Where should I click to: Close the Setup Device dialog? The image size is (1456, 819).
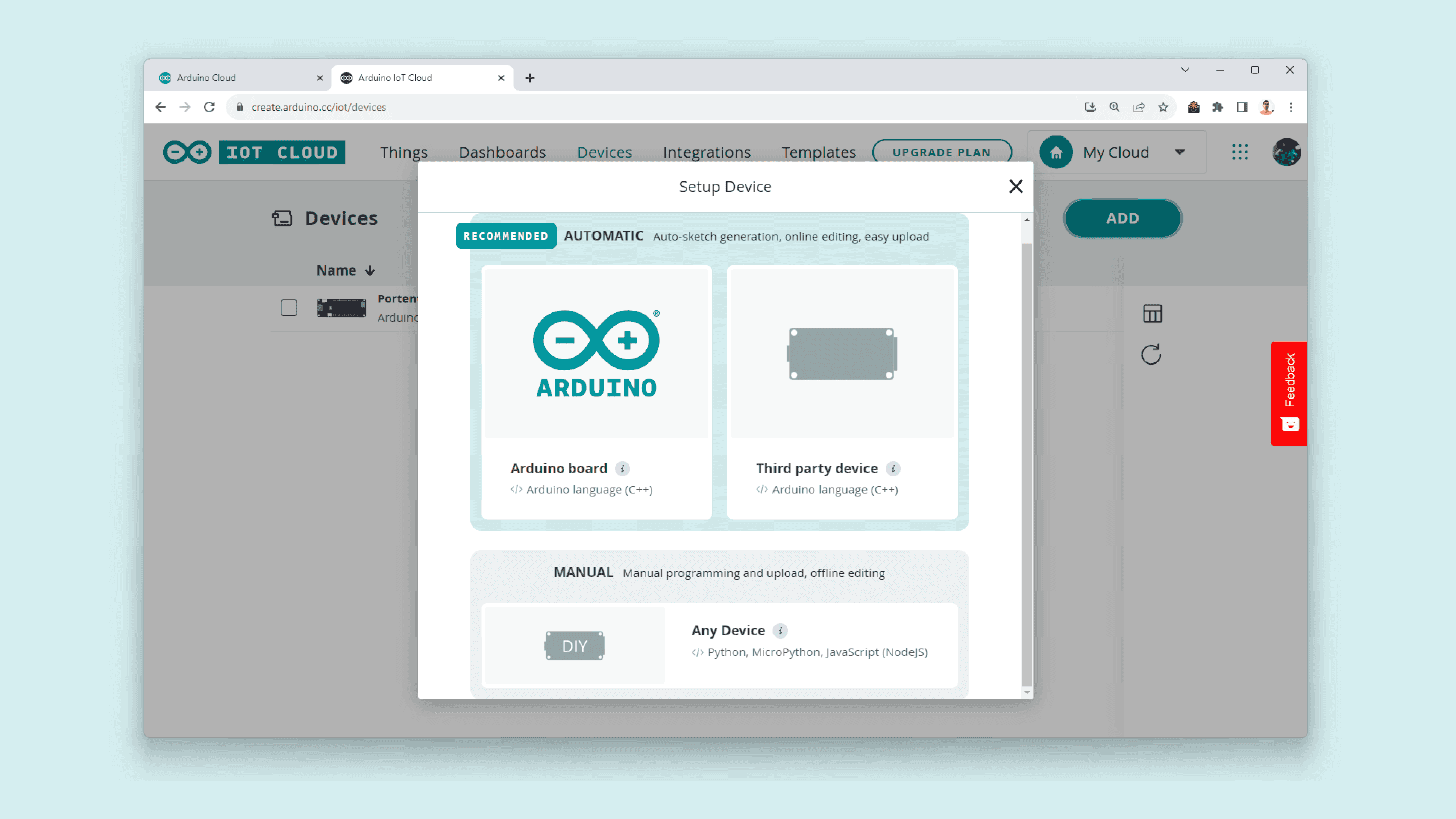tap(1016, 187)
